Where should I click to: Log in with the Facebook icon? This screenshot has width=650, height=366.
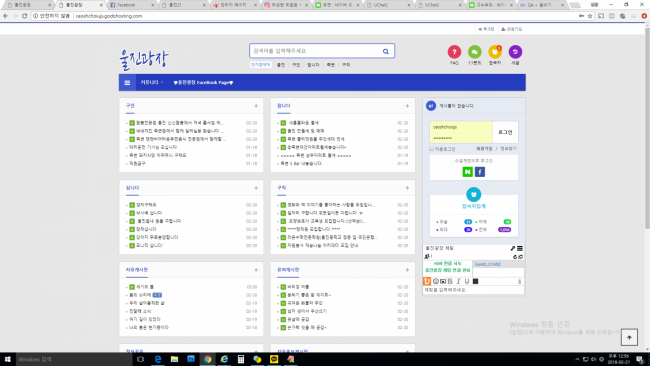point(480,172)
